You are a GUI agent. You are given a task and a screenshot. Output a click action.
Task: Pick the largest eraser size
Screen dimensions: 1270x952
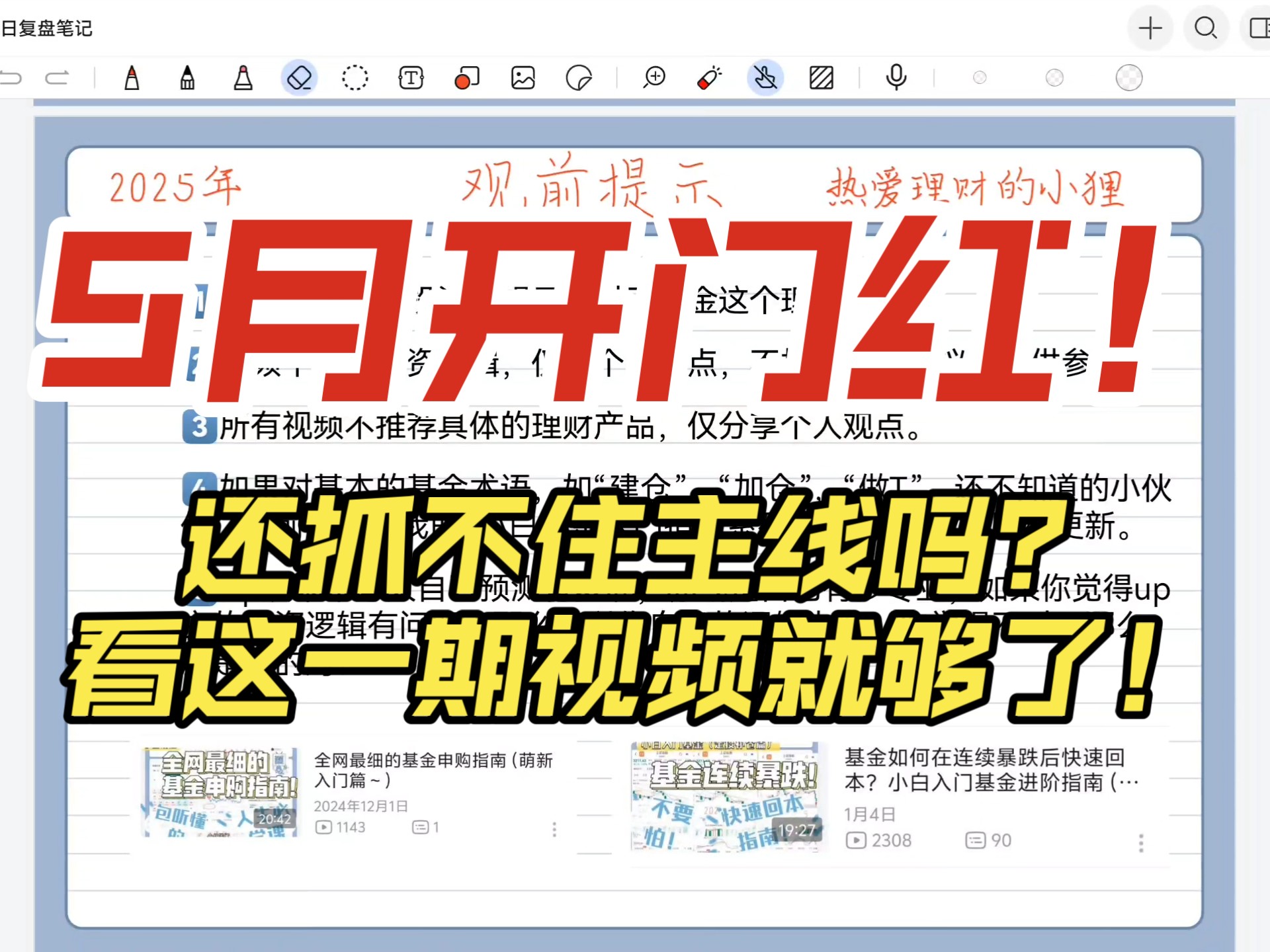tap(1128, 78)
